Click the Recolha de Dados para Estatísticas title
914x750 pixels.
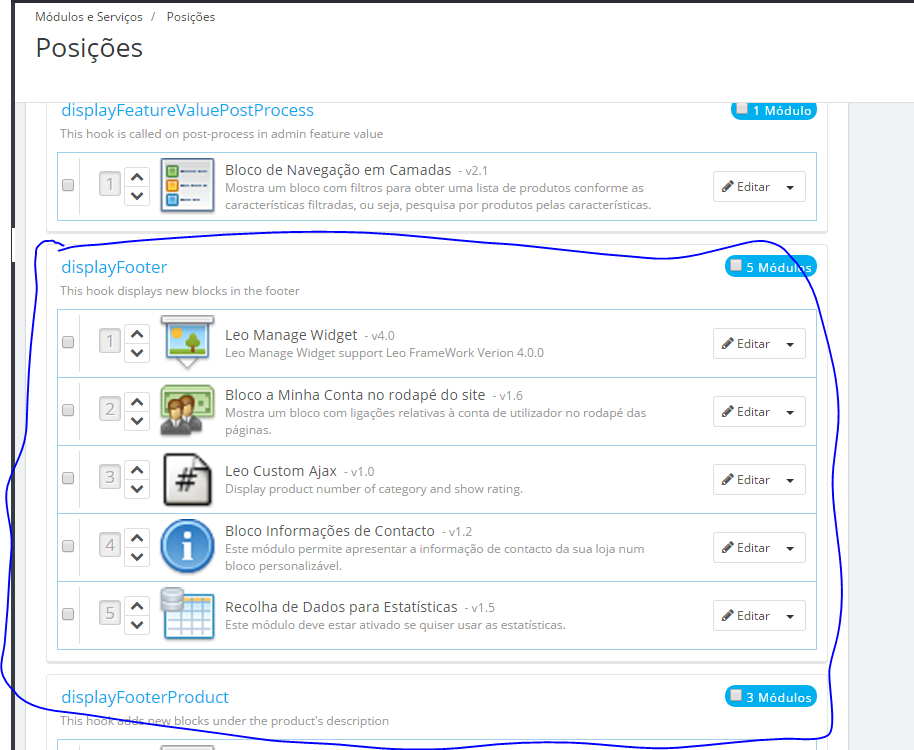coord(341,607)
